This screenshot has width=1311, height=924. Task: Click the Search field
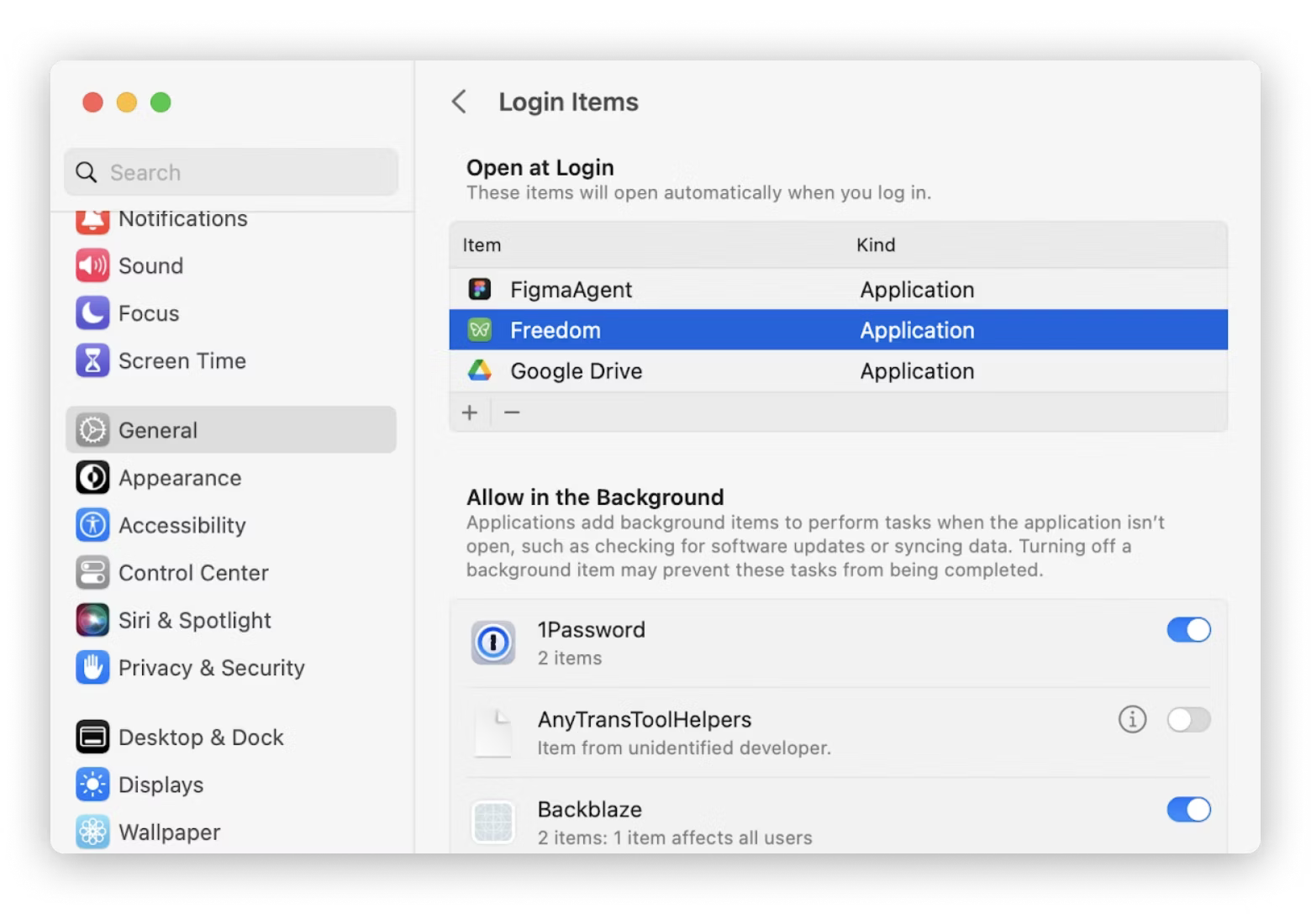click(231, 172)
